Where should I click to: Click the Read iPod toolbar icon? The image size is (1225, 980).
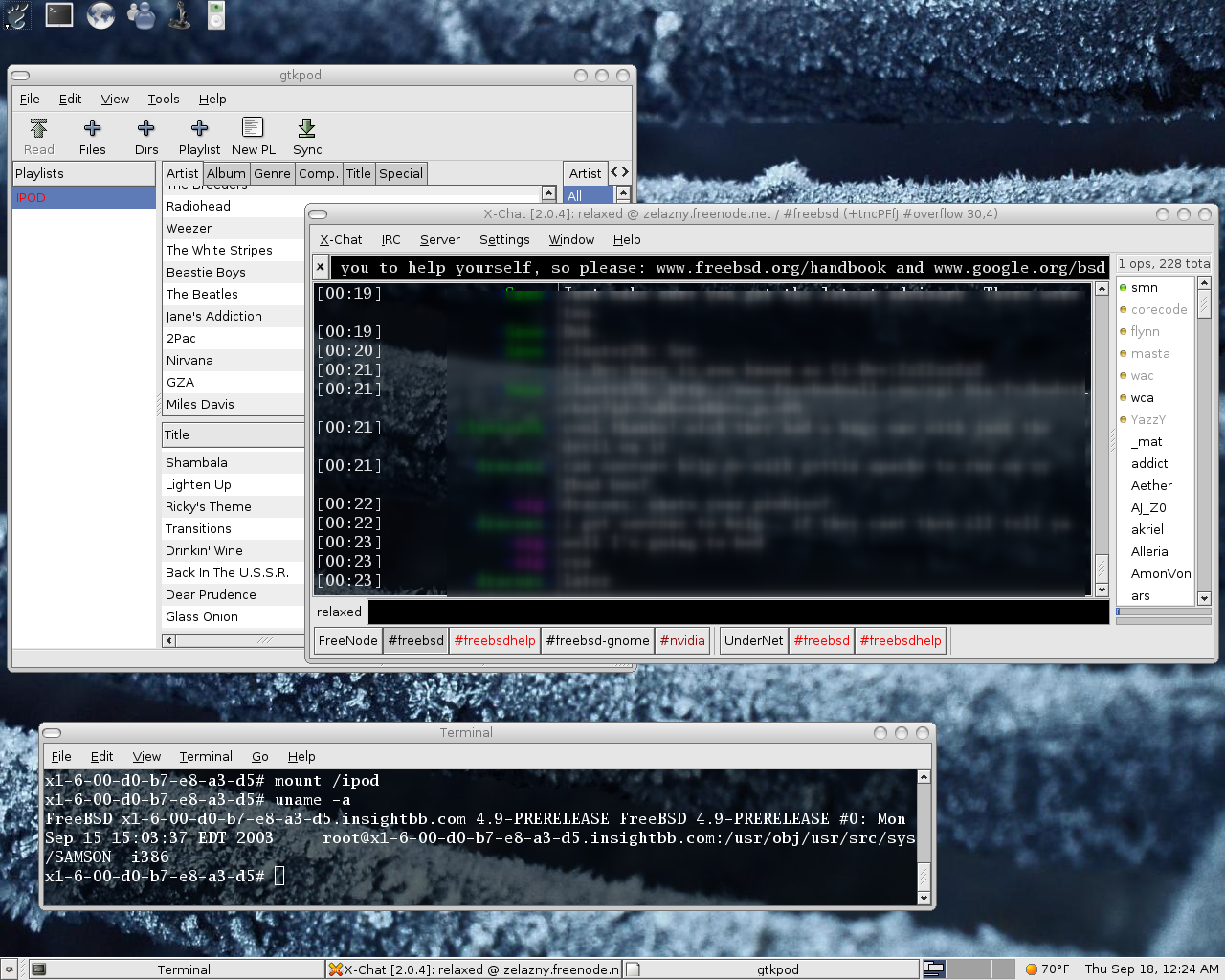tap(38, 135)
